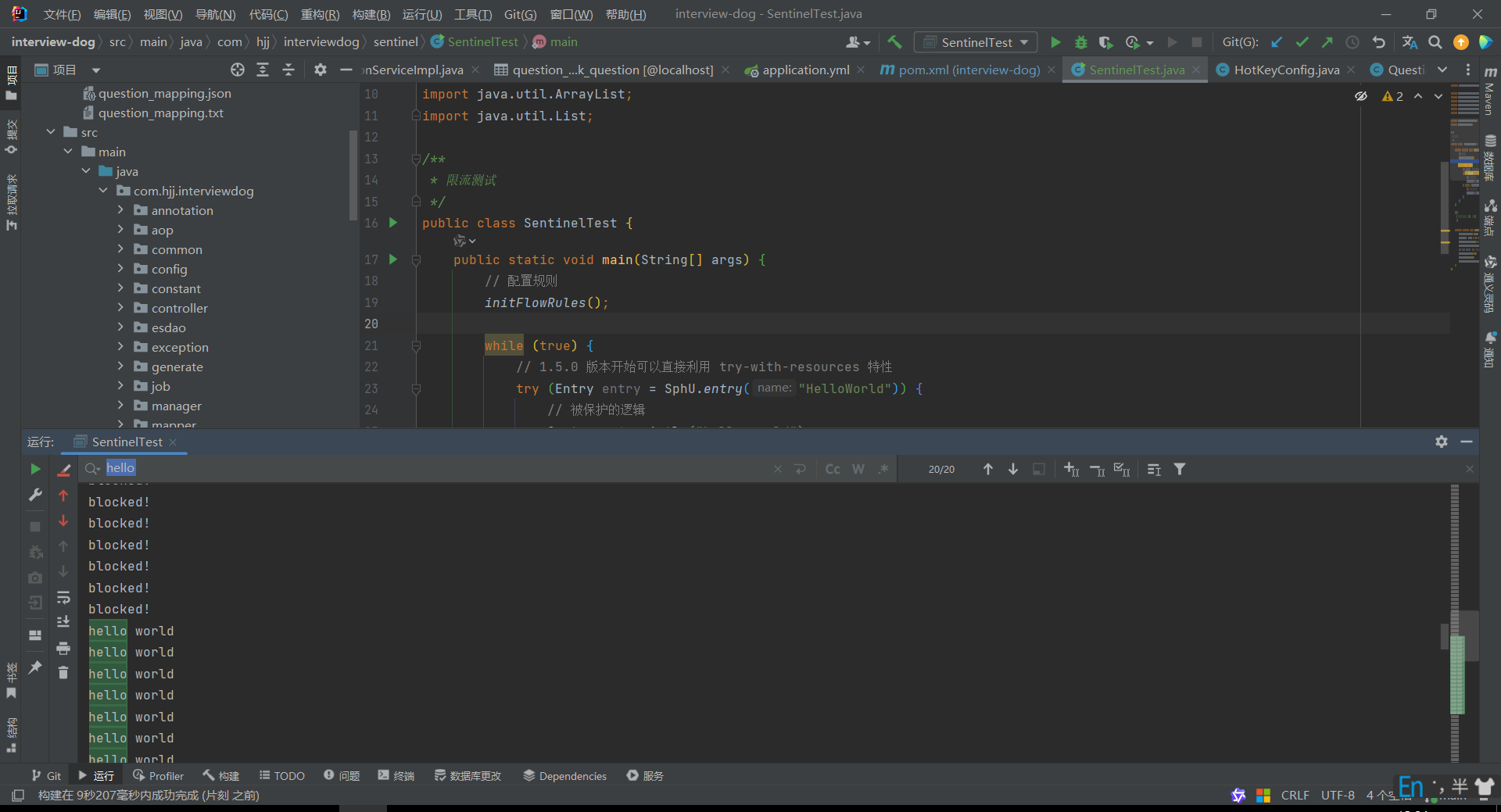Push commits with the Git up-right arrow
Viewport: 1501px width, 812px height.
(x=1327, y=42)
